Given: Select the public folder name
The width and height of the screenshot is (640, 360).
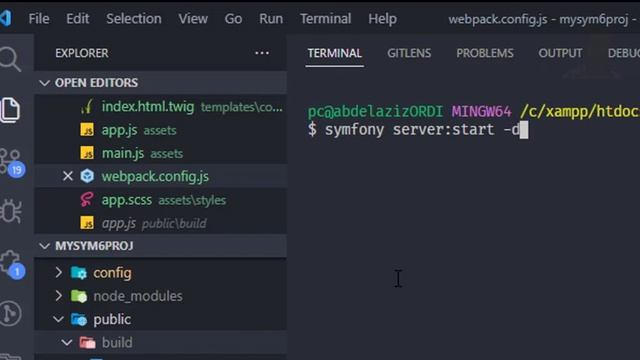Looking at the screenshot, I should (x=112, y=319).
